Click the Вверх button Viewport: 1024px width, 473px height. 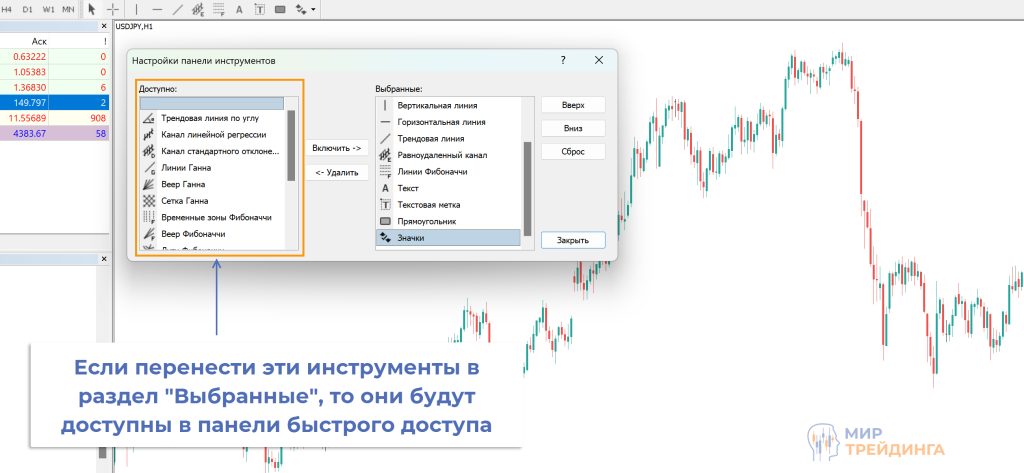(x=573, y=105)
